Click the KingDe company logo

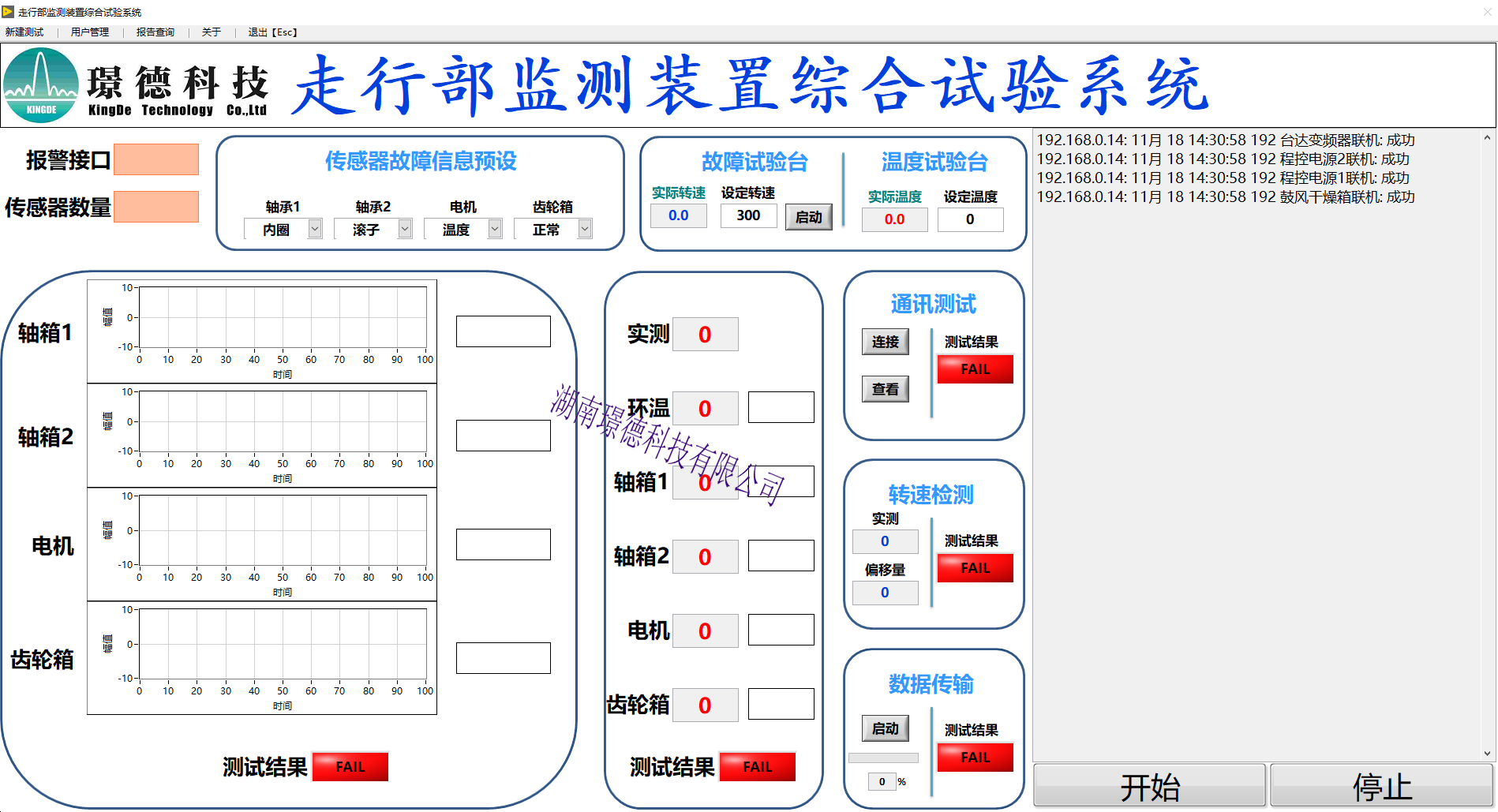(x=41, y=85)
